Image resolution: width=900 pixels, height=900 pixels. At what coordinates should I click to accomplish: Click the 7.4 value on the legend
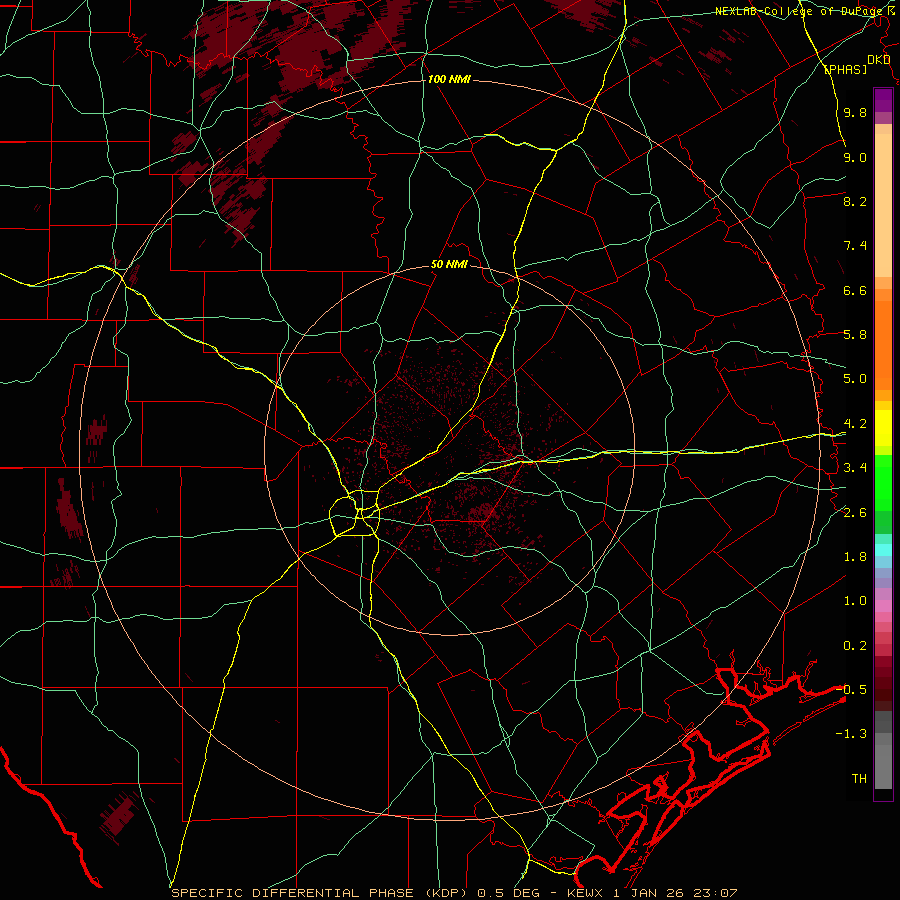(855, 246)
